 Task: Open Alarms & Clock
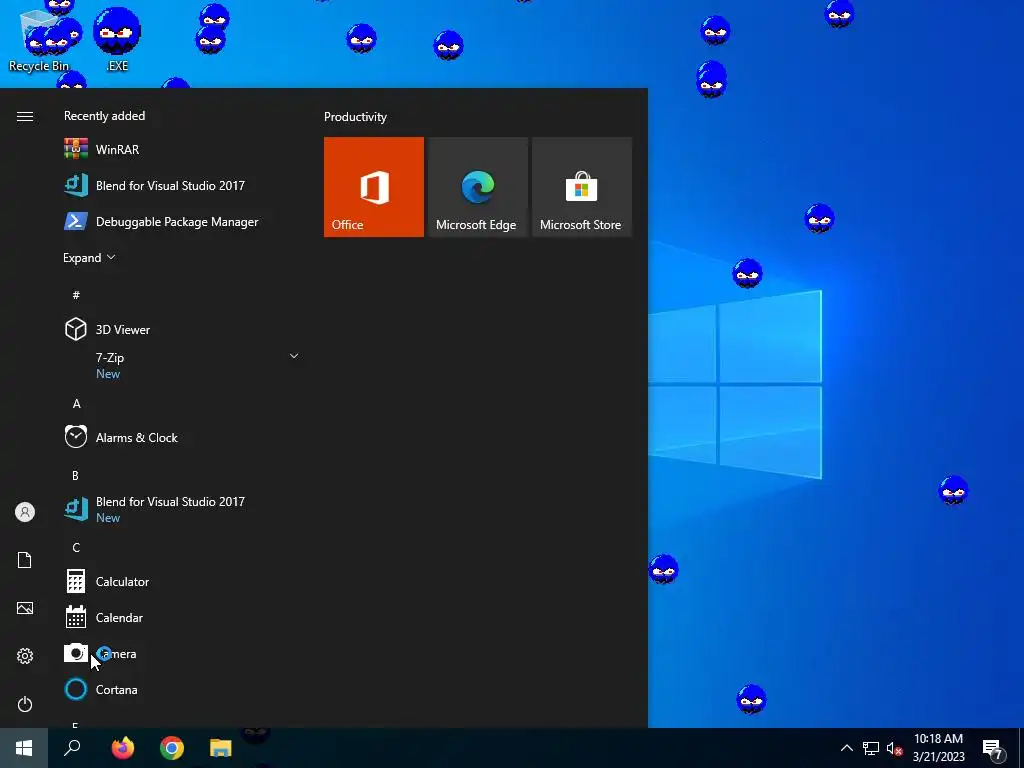pos(181,438)
